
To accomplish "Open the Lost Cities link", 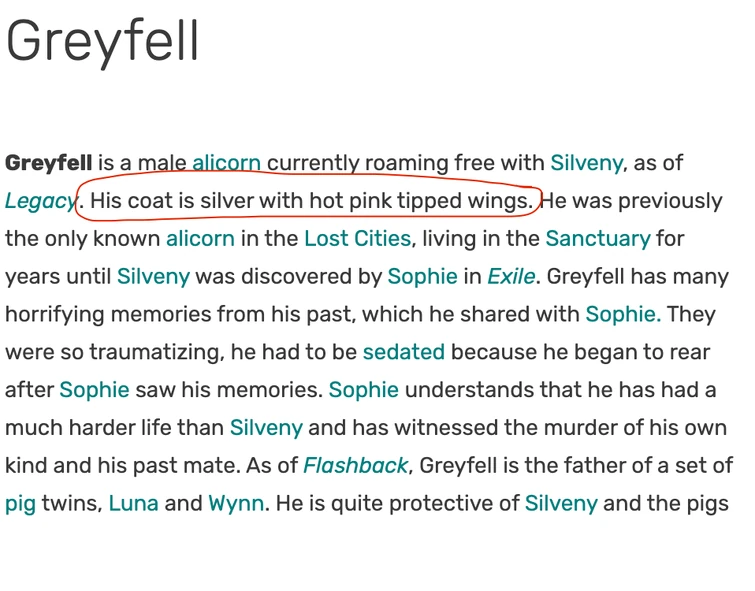I will point(358,238).
